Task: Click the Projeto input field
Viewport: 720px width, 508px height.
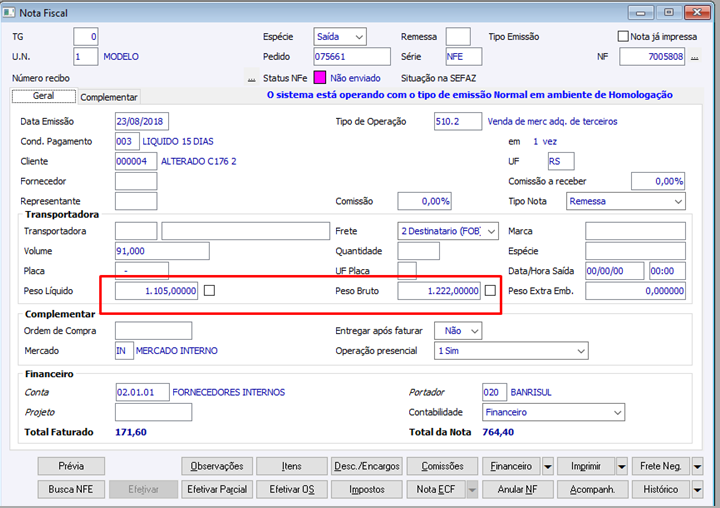Action: tap(153, 412)
